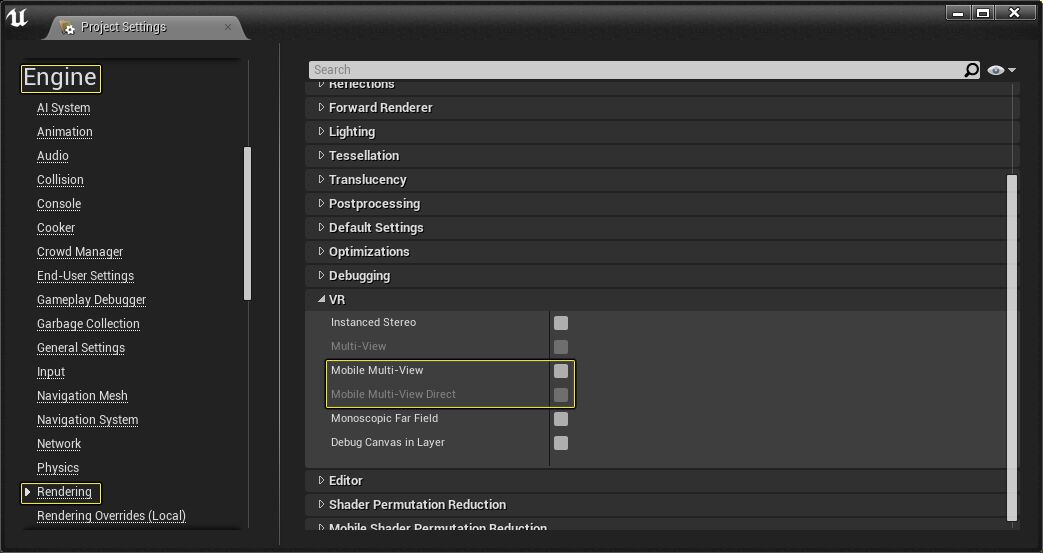Image resolution: width=1043 pixels, height=553 pixels.
Task: Expand the Translucency section
Action: click(321, 179)
